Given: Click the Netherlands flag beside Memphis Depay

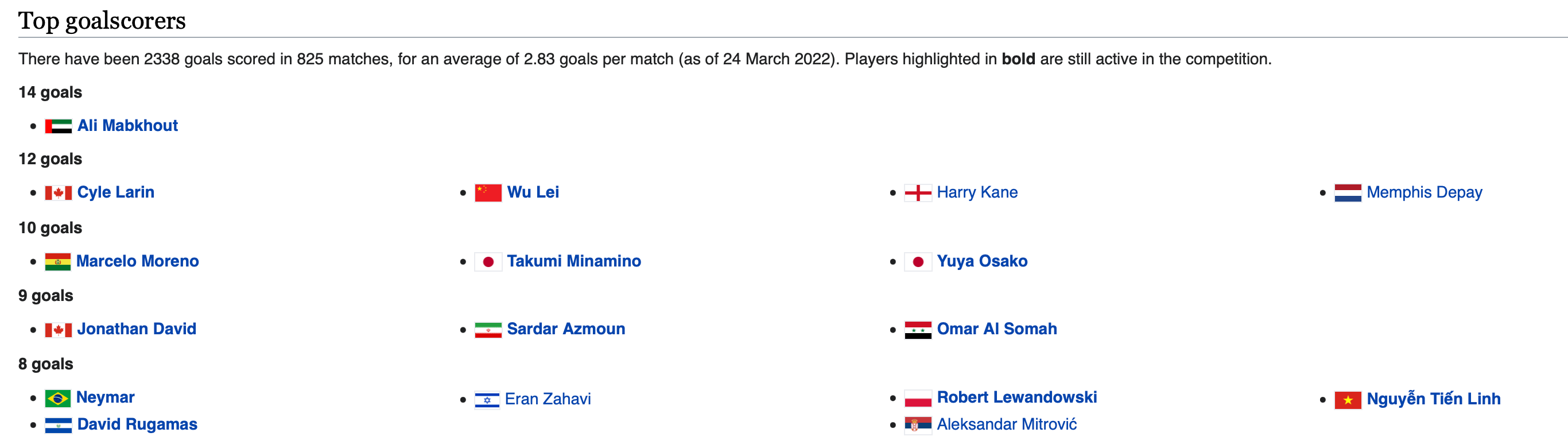Looking at the screenshot, I should click(x=1347, y=192).
